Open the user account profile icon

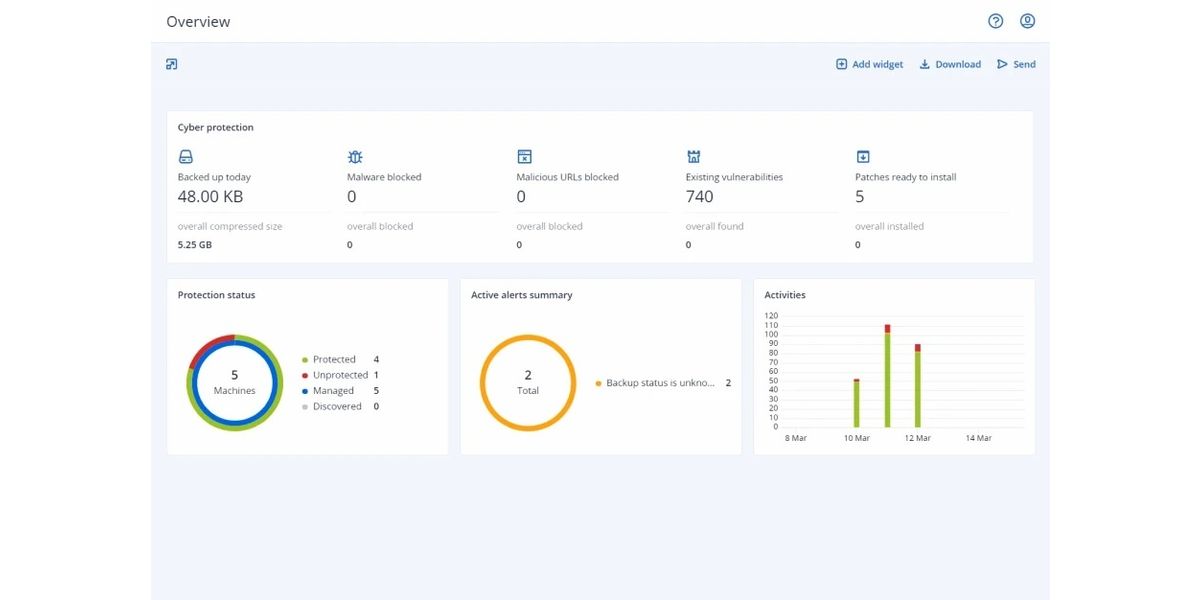1027,21
